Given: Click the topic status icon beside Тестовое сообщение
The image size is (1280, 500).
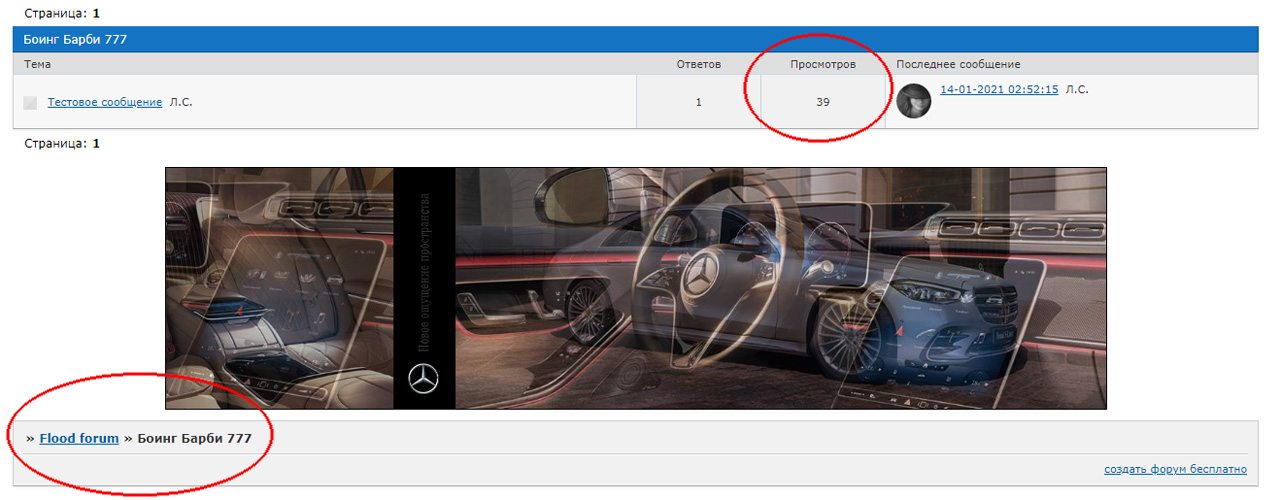Looking at the screenshot, I should point(30,102).
